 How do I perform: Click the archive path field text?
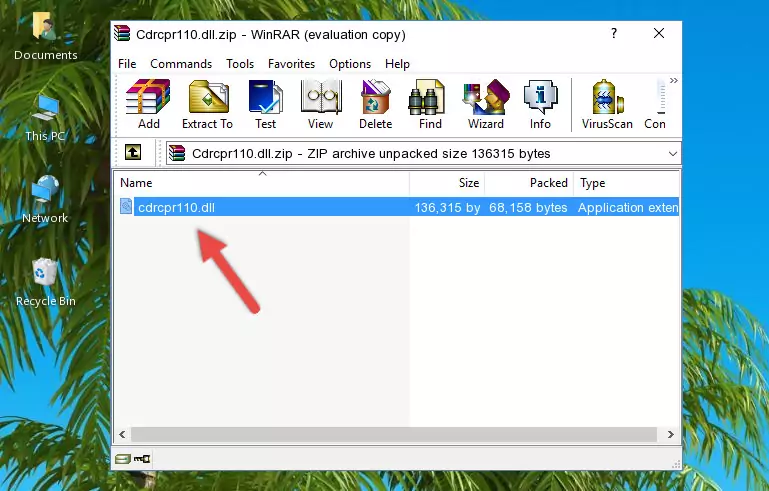[371, 154]
